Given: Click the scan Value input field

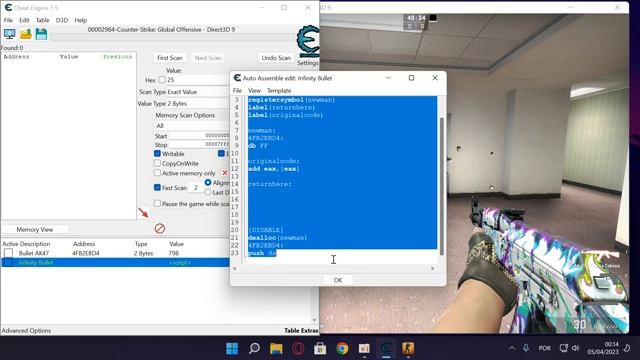Looking at the screenshot, I should point(198,80).
